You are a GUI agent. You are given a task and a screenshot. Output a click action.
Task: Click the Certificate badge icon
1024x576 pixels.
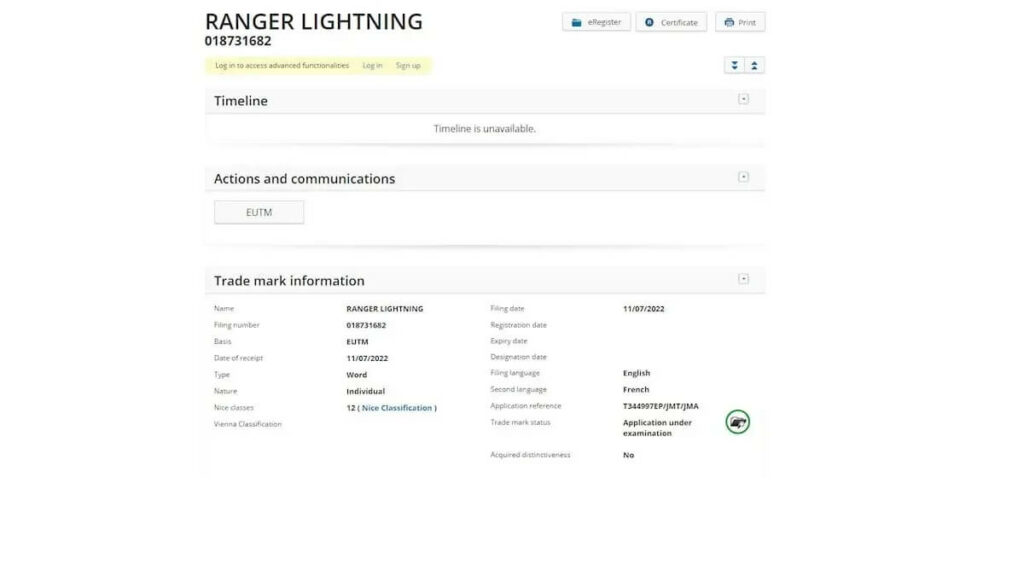click(649, 22)
